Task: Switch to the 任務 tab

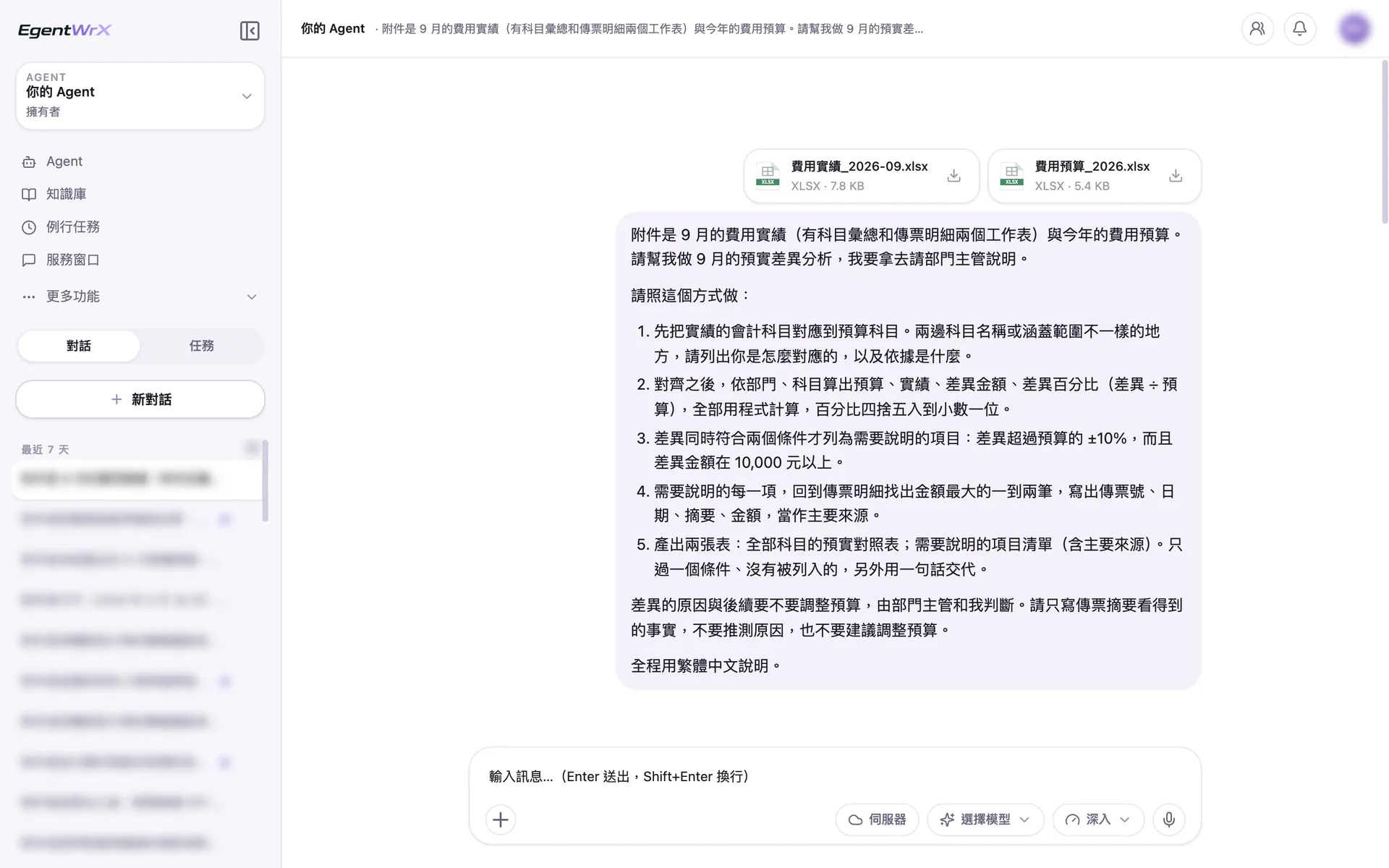Action: (x=202, y=346)
